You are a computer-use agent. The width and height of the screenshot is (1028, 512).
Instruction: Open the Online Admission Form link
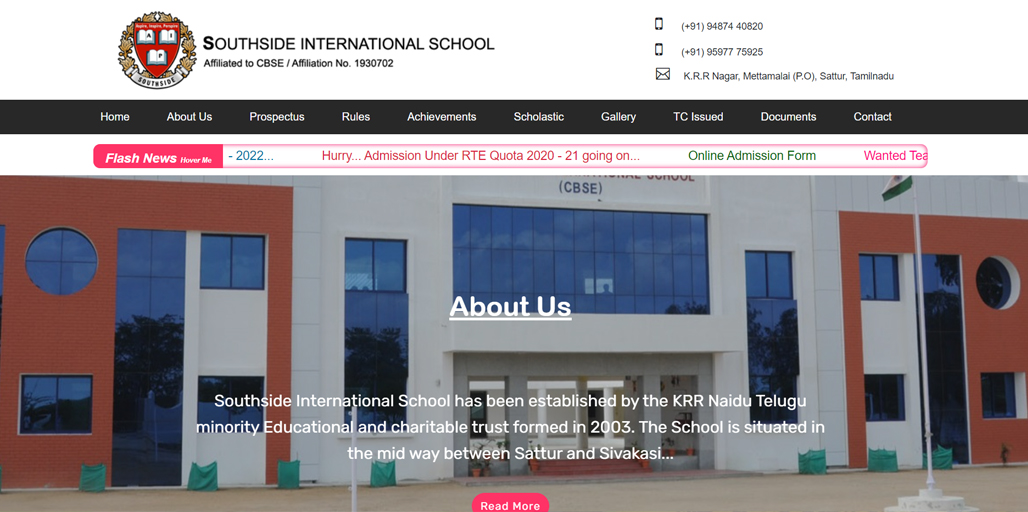pos(752,156)
